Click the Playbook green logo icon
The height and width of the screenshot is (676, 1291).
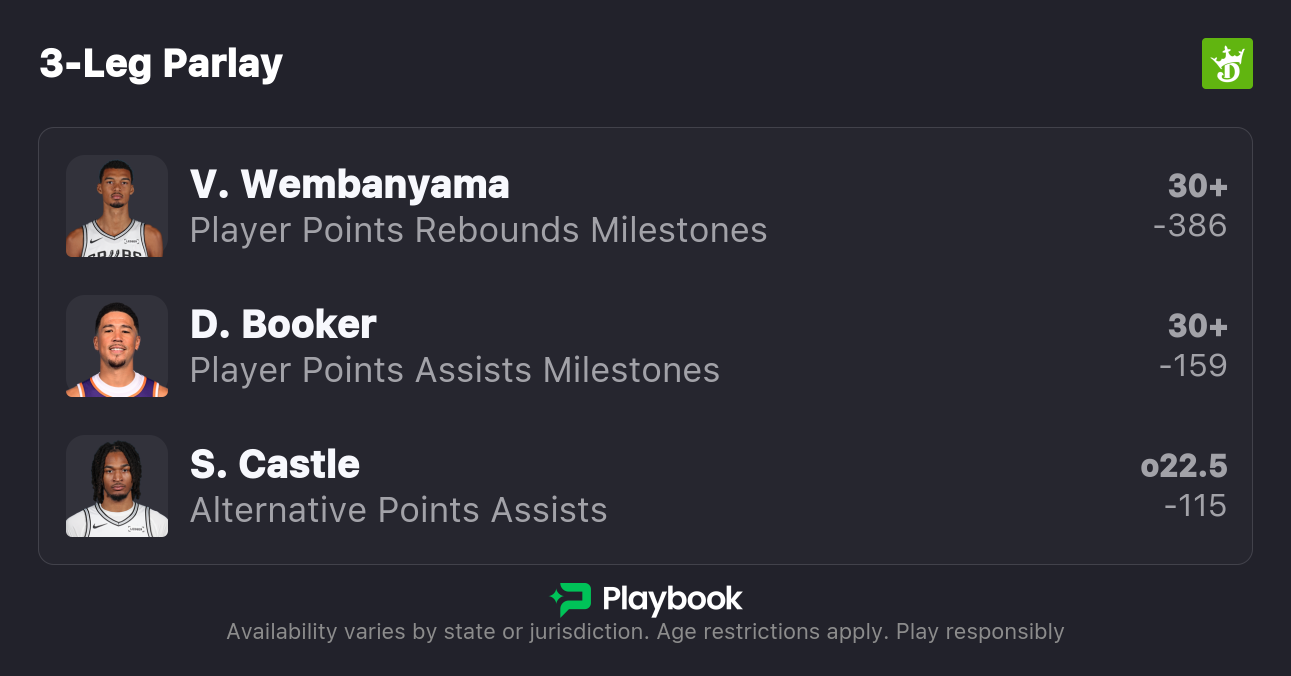pyautogui.click(x=571, y=600)
